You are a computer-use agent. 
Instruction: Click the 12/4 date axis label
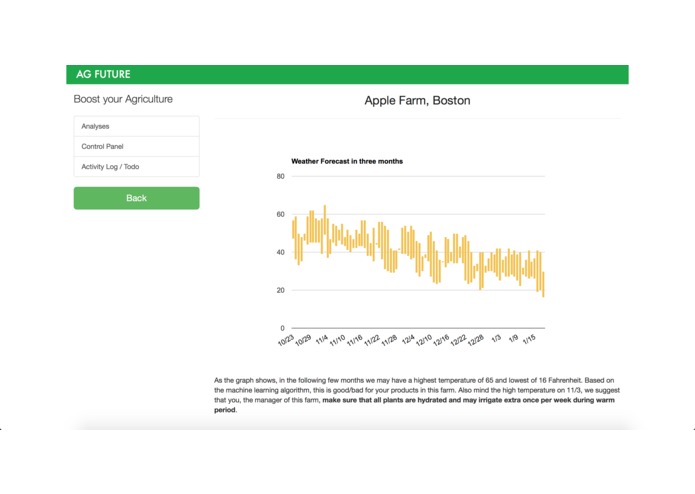408,339
